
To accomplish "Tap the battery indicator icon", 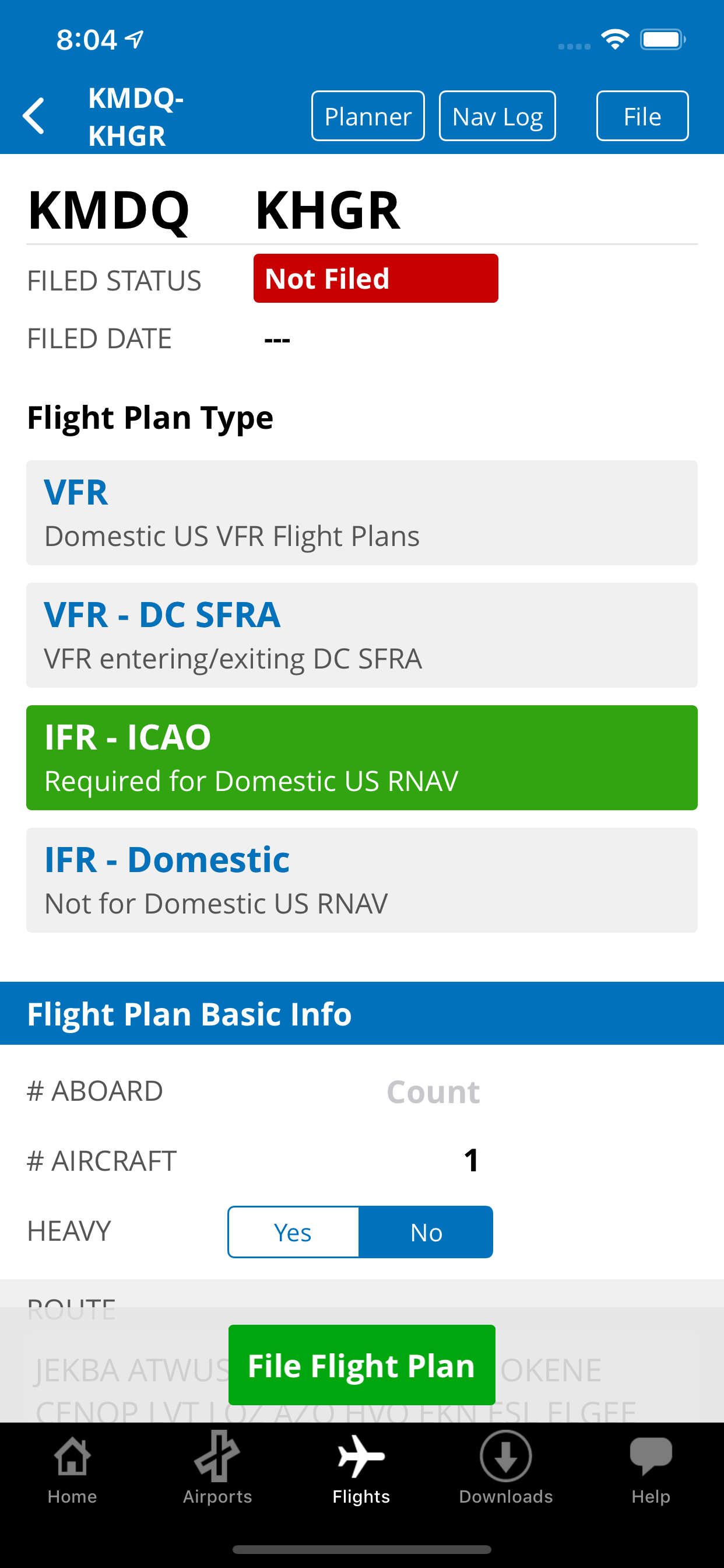I will click(x=663, y=40).
